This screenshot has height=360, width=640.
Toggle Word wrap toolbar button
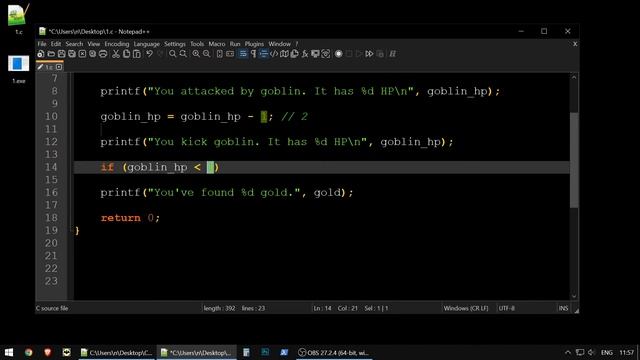click(243, 54)
